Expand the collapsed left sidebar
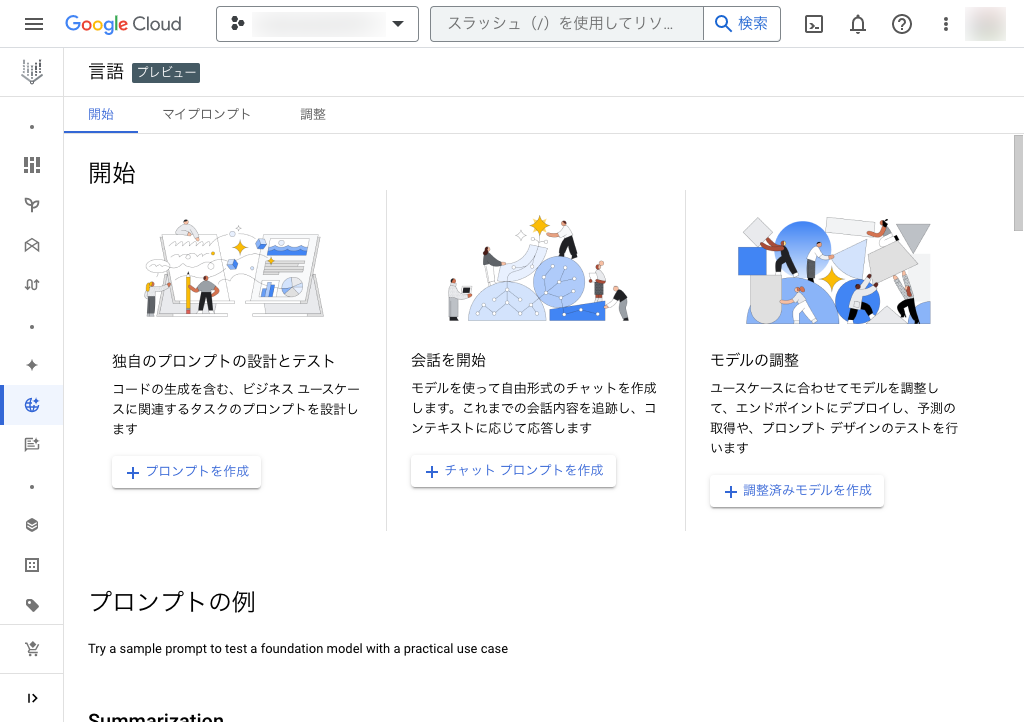Viewport: 1024px width, 722px height. [x=32, y=698]
